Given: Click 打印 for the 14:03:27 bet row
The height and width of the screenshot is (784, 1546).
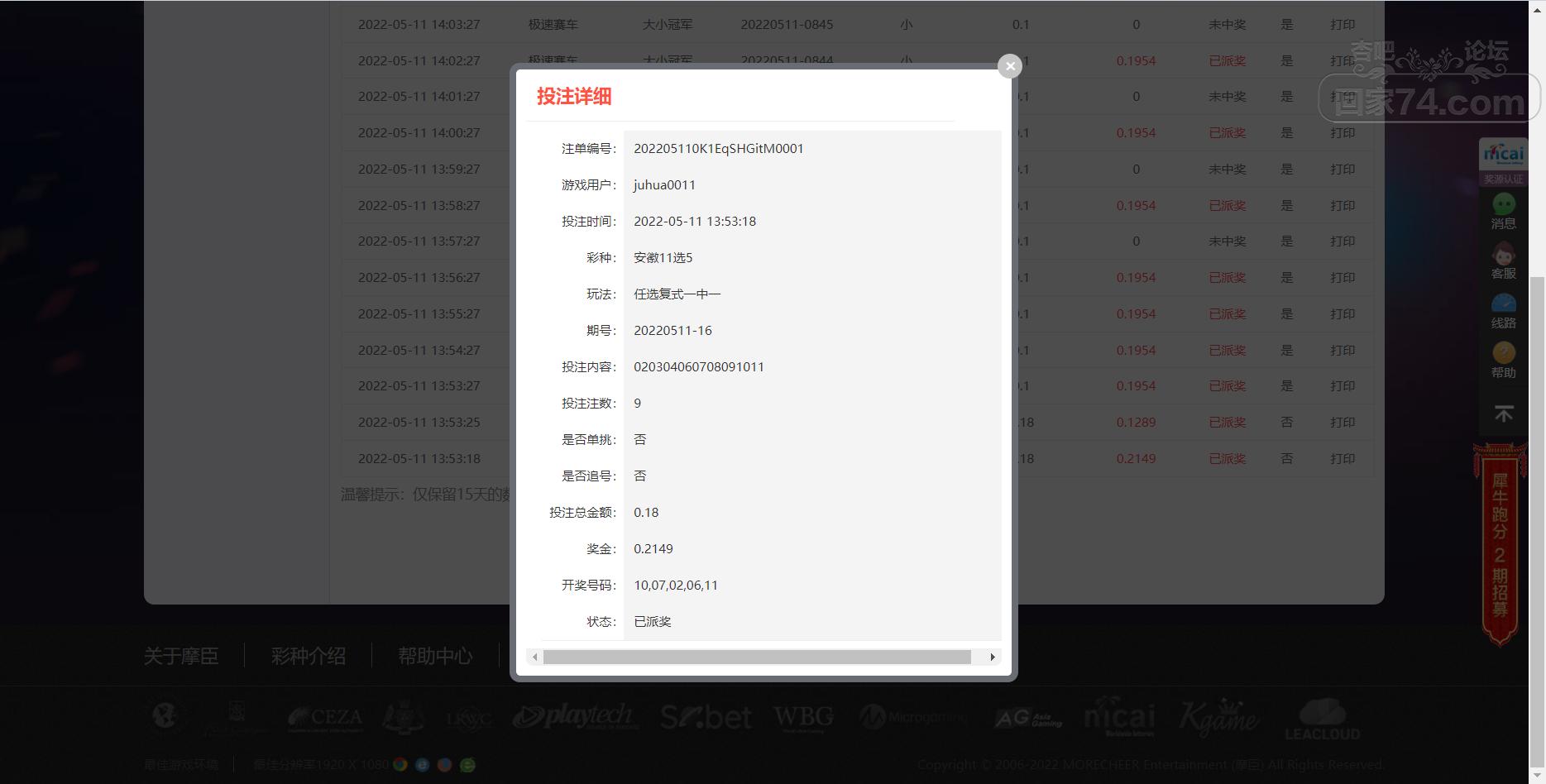Looking at the screenshot, I should pos(1342,25).
